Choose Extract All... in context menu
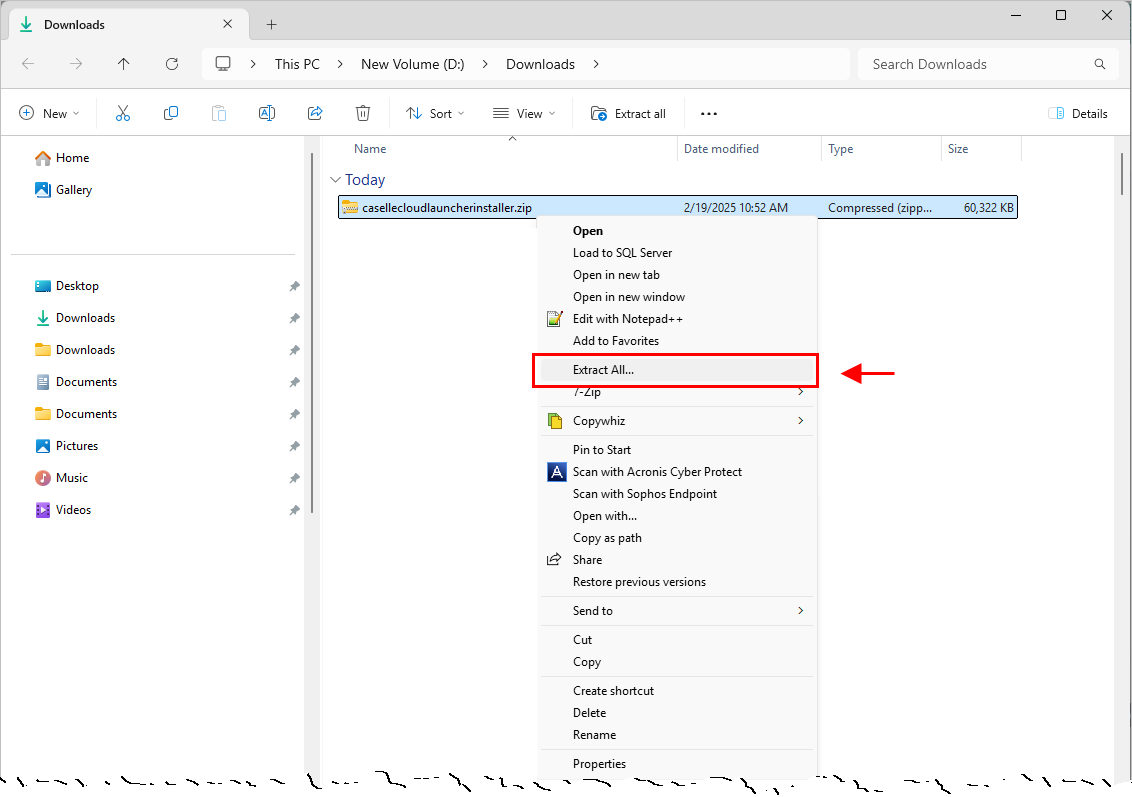Screen dimensions: 1132x797 click(x=603, y=370)
